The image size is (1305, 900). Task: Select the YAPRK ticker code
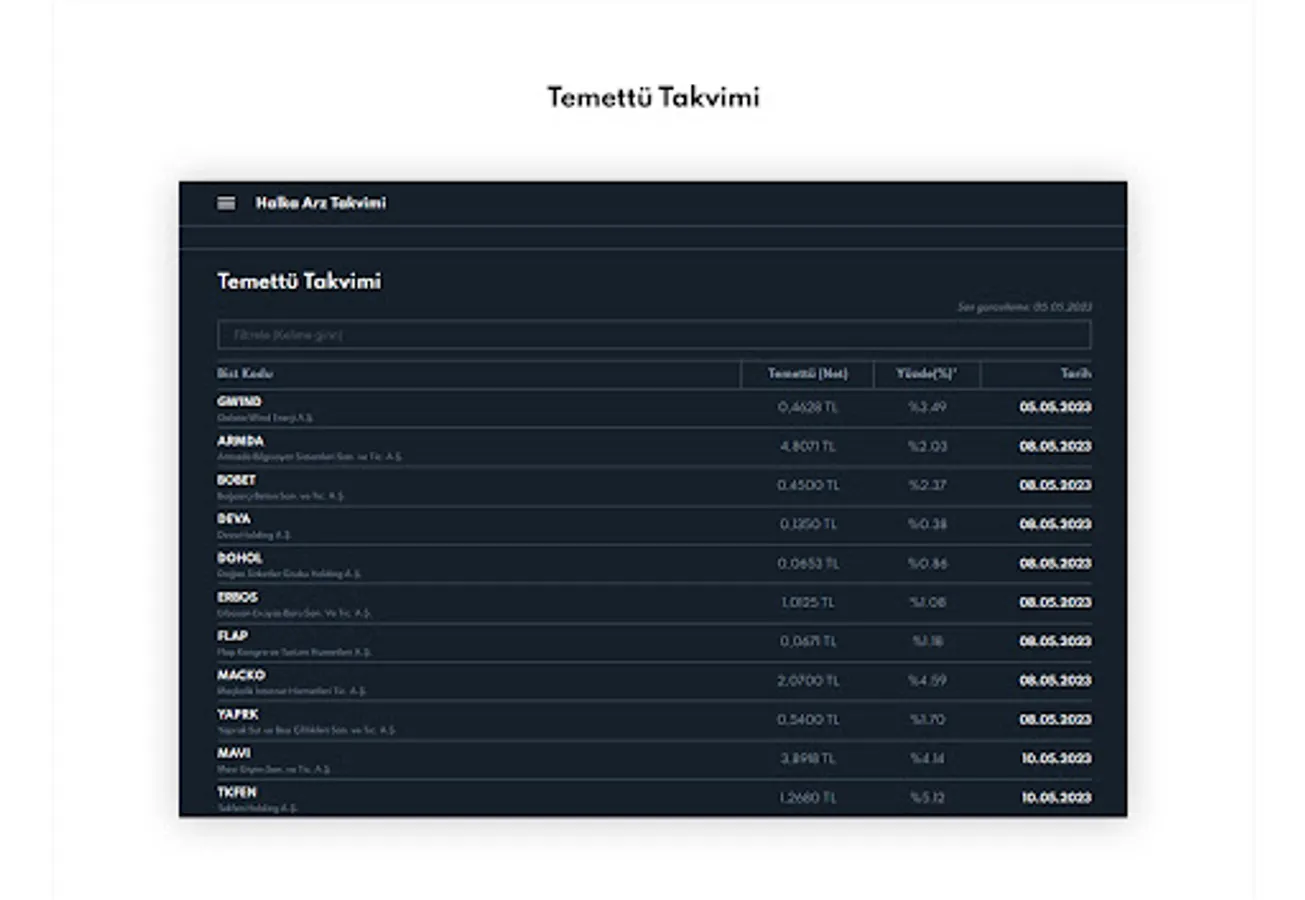(238, 714)
